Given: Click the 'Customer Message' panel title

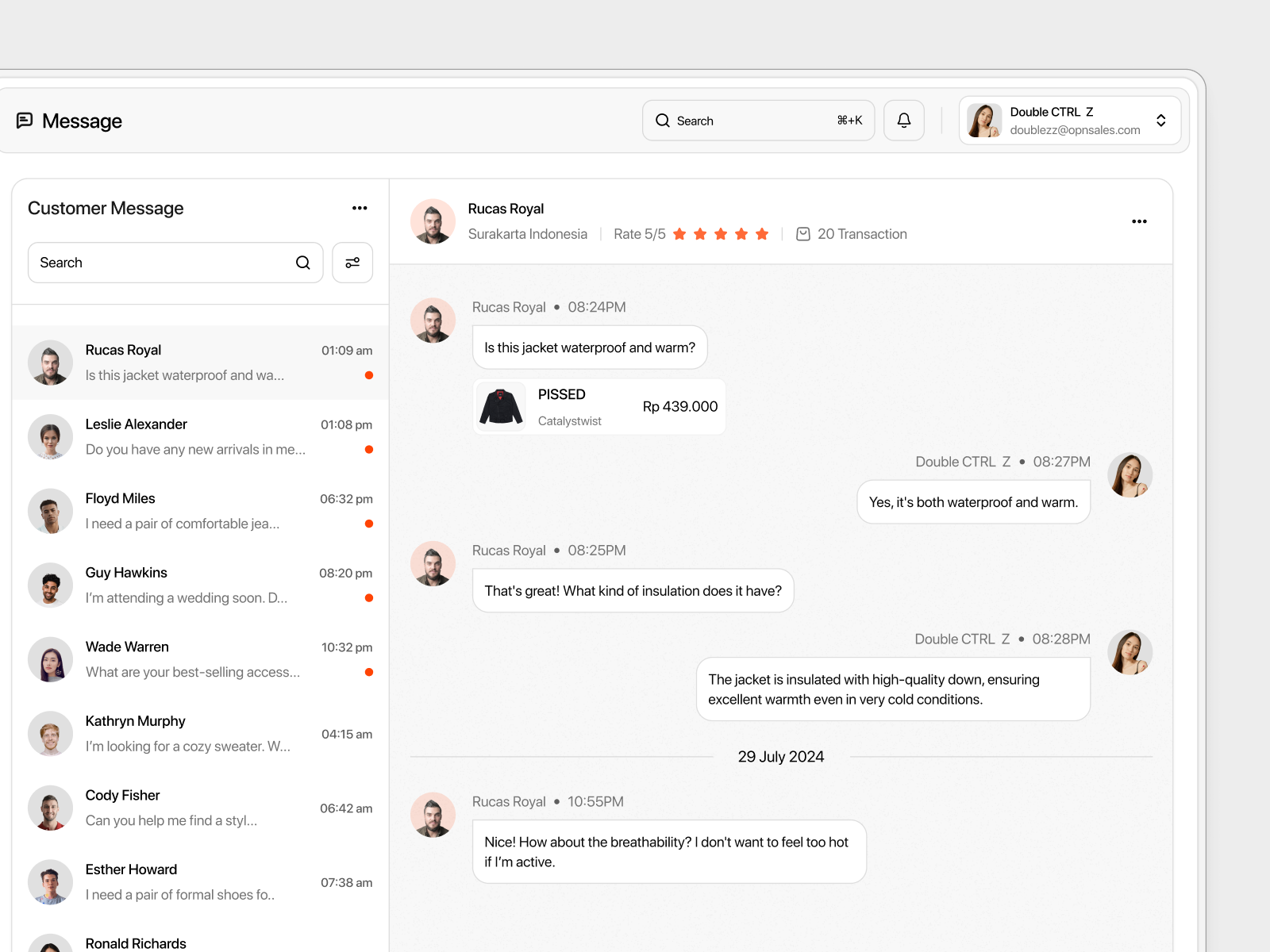Looking at the screenshot, I should click(106, 208).
